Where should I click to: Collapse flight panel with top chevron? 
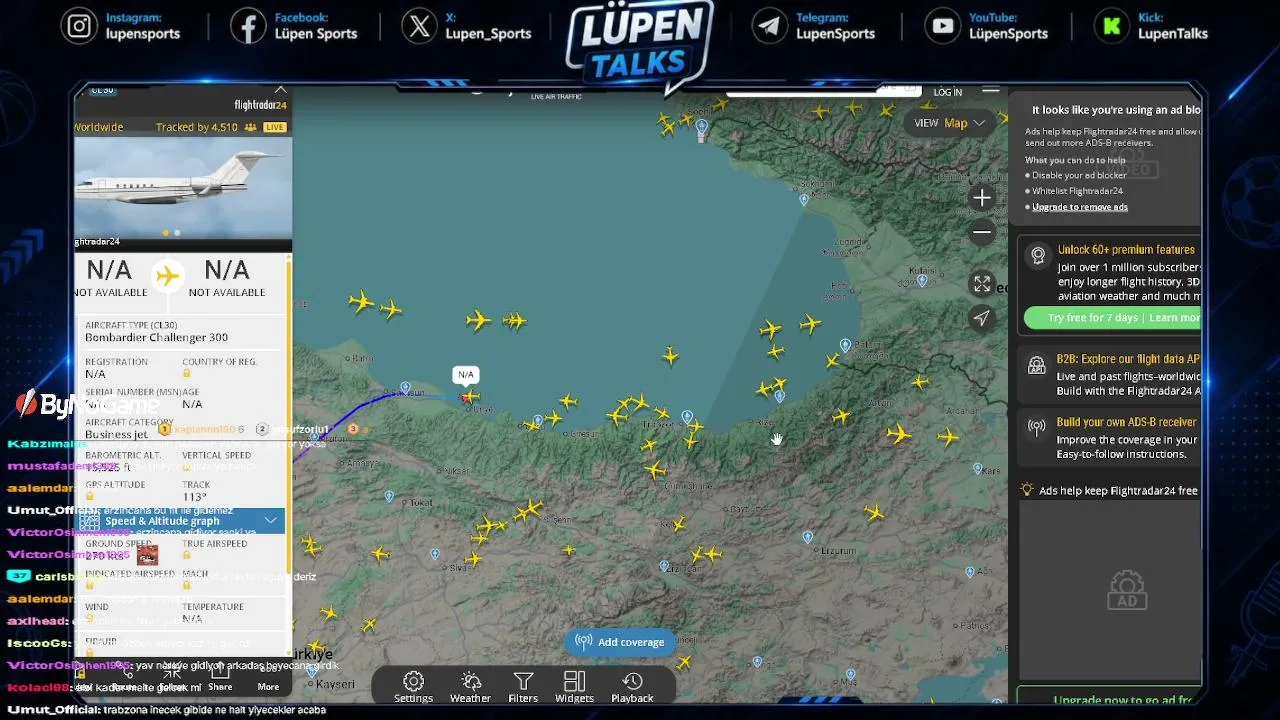click(280, 90)
